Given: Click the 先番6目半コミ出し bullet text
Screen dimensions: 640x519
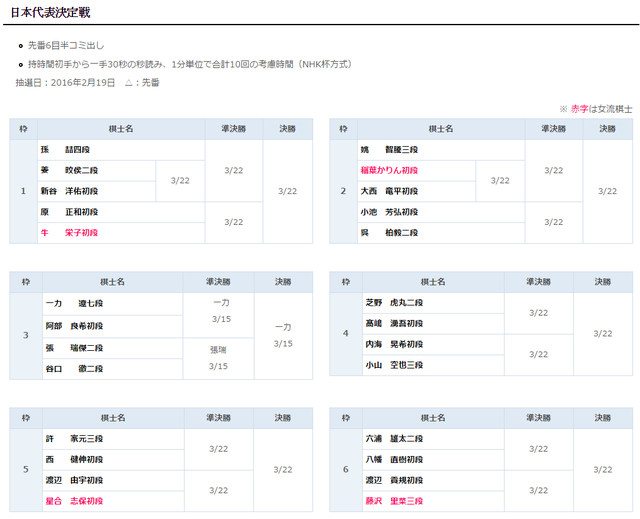Looking at the screenshot, I should (x=65, y=47).
